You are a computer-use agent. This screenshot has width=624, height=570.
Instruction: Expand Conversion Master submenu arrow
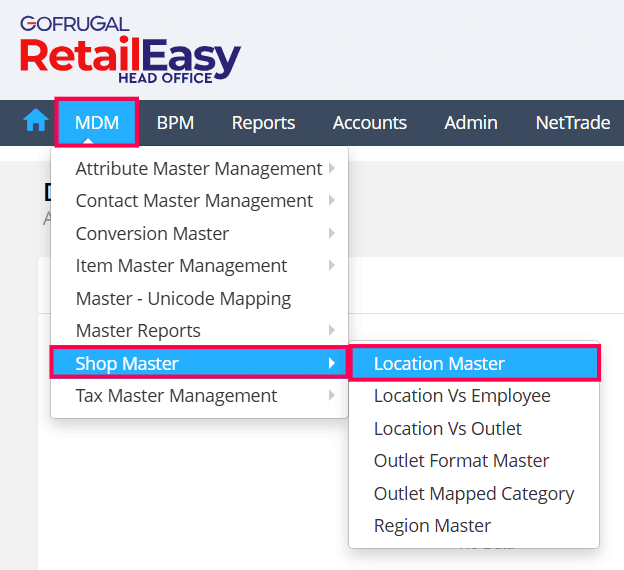pyautogui.click(x=332, y=233)
